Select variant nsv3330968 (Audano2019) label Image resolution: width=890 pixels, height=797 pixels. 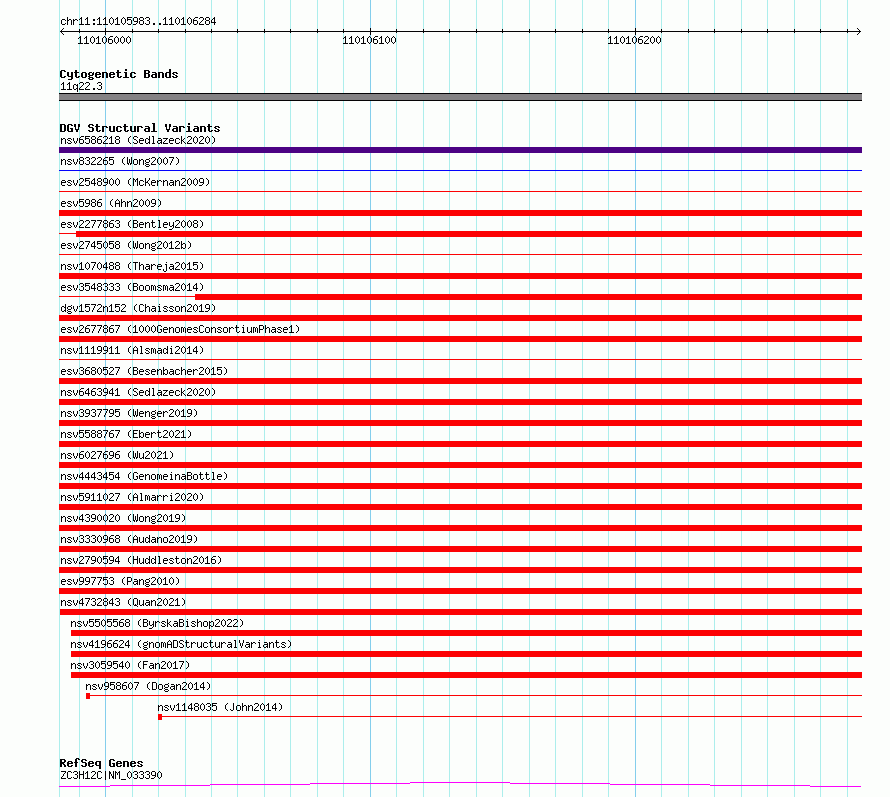(x=129, y=539)
